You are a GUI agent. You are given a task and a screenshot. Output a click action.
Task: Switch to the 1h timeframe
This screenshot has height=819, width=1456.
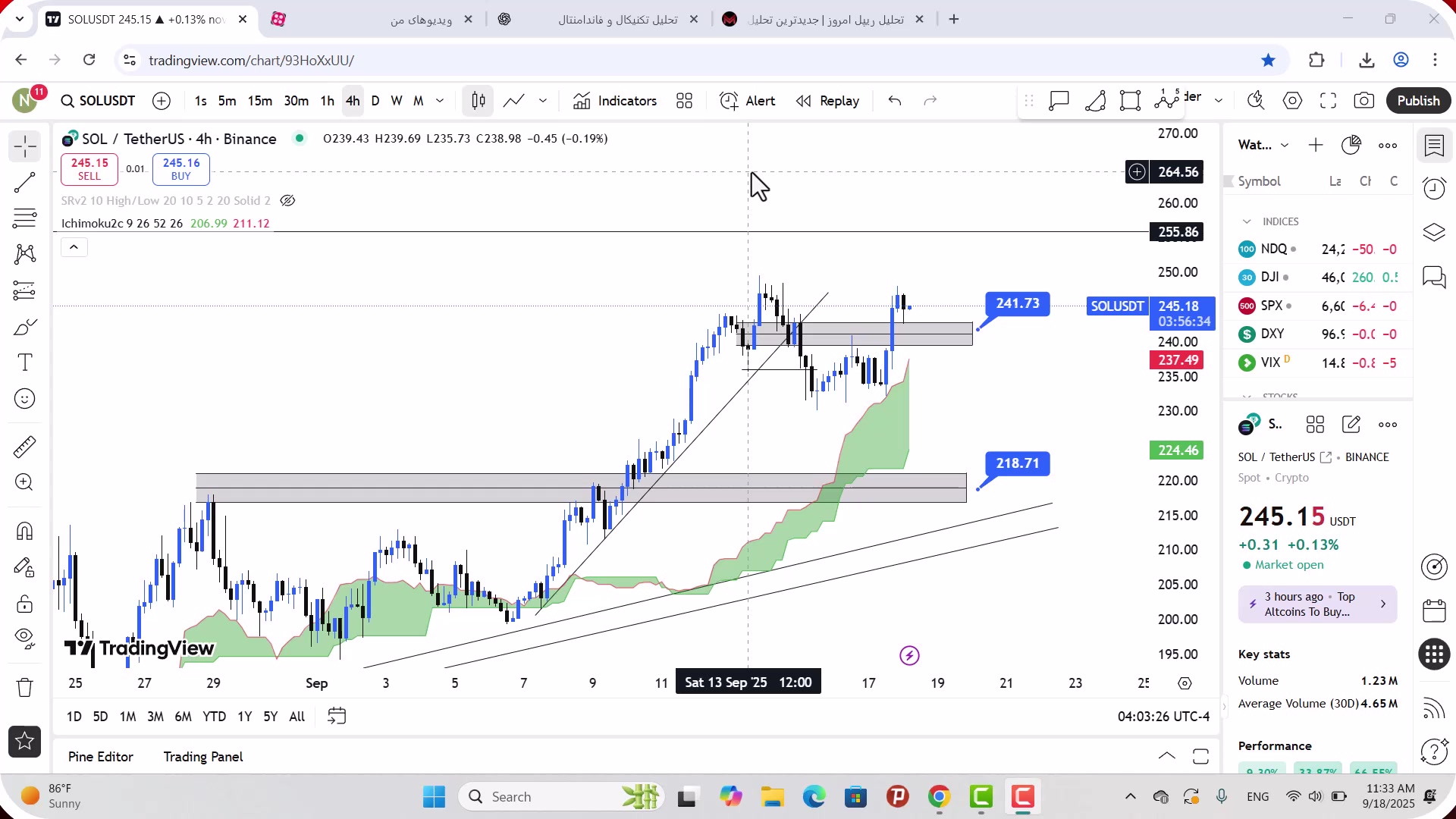(328, 101)
